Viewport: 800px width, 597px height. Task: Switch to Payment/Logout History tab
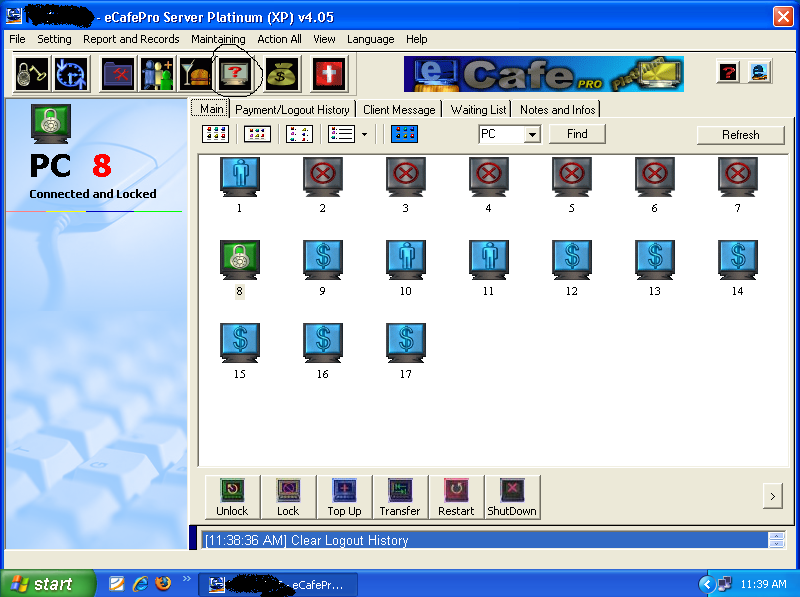click(292, 110)
